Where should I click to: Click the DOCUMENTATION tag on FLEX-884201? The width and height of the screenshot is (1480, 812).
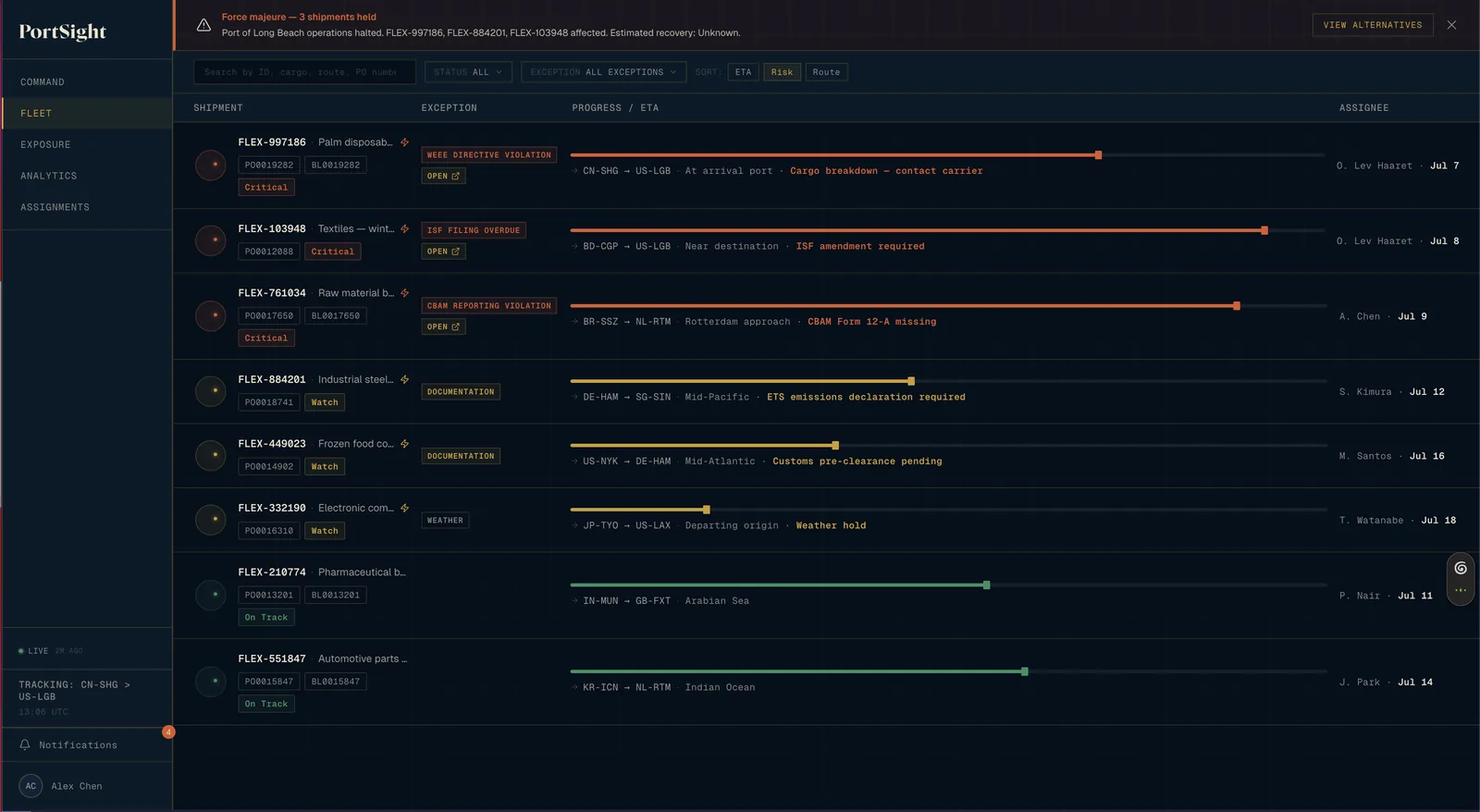click(x=461, y=391)
